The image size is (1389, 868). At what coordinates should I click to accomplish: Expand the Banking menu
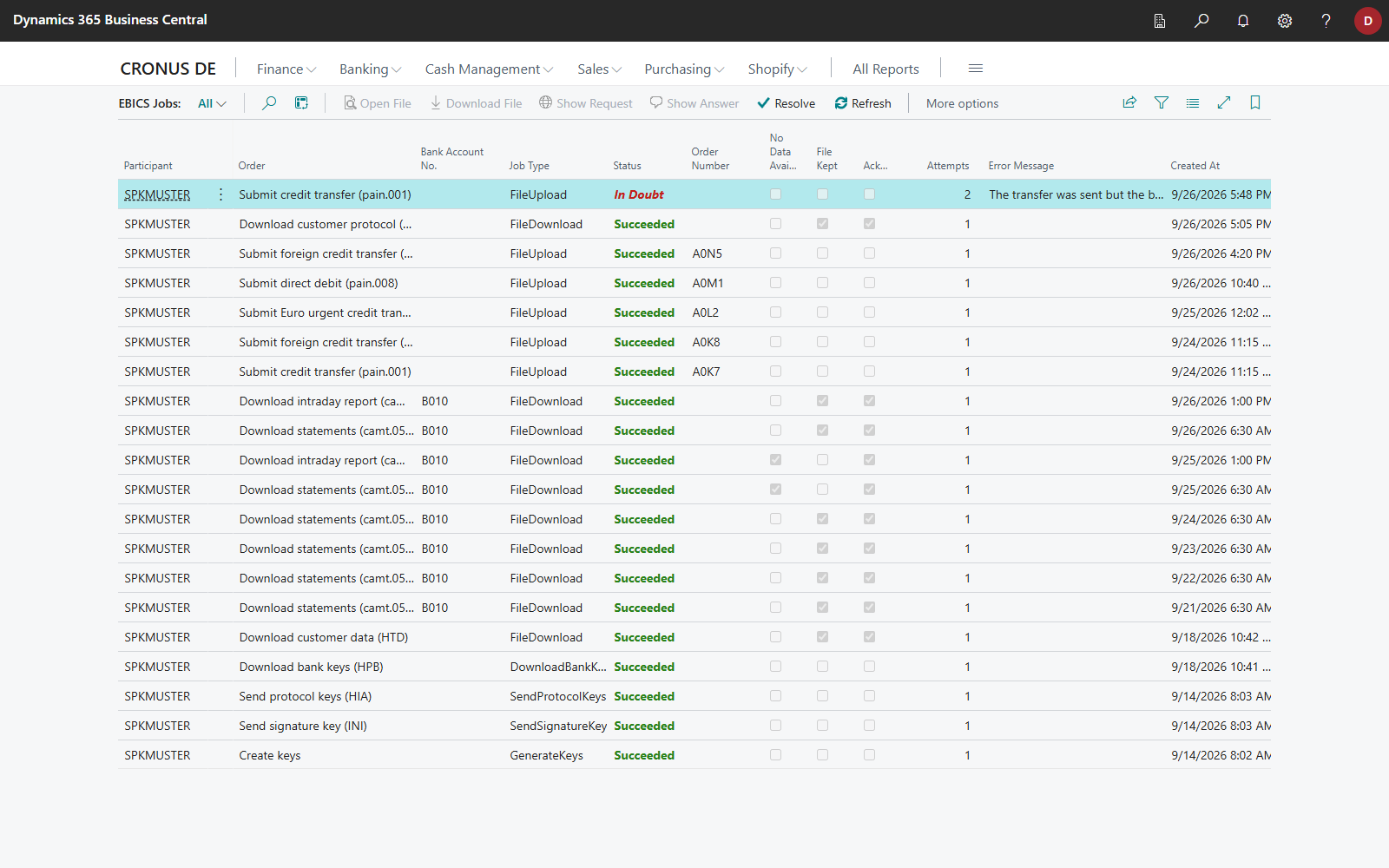(371, 69)
